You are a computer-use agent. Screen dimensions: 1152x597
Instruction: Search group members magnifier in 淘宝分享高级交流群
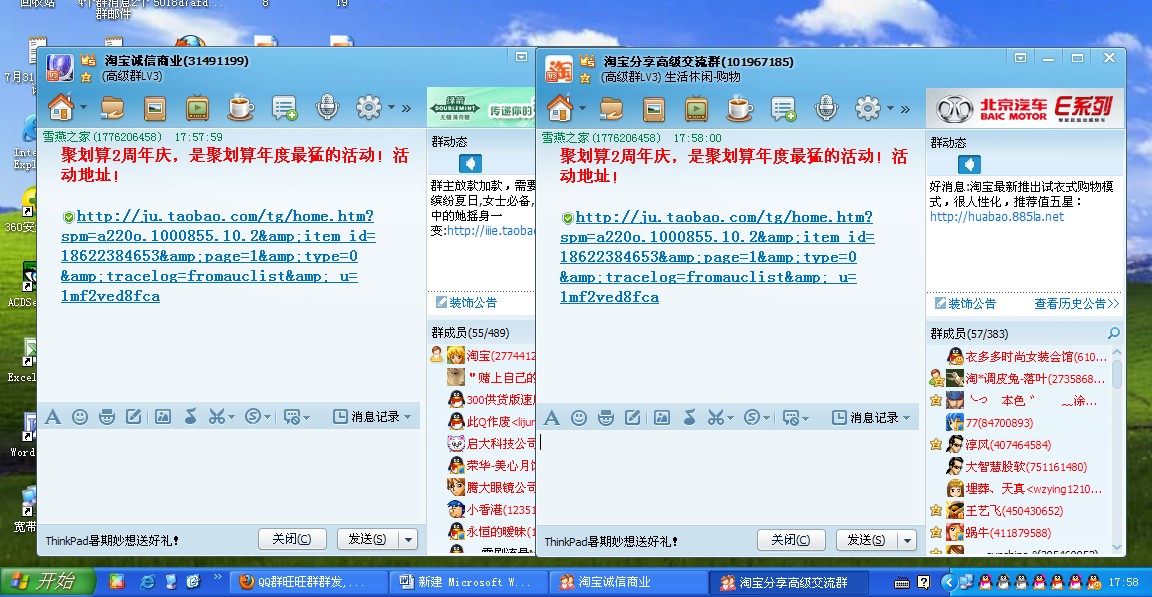click(1114, 333)
